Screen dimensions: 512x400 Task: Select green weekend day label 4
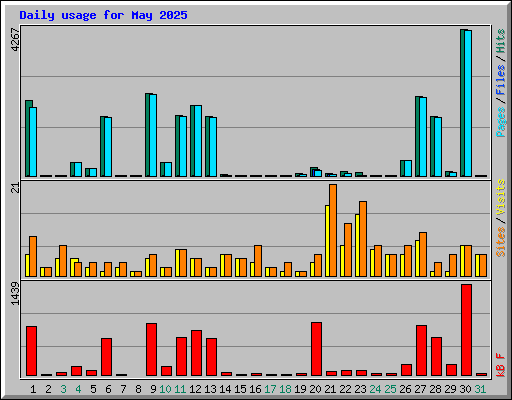(78, 389)
